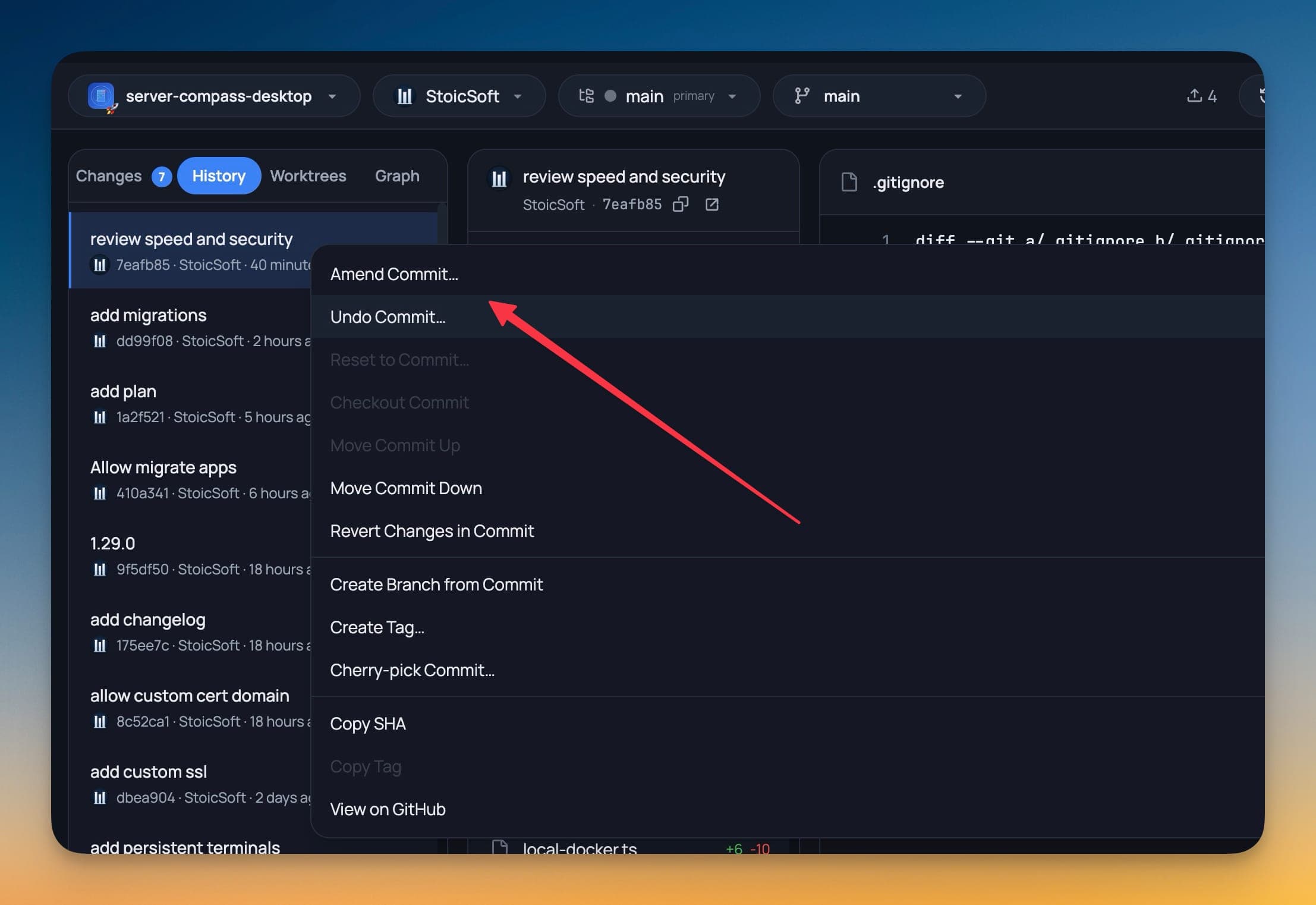
Task: Select the 'add migrations' commit
Action: point(190,326)
